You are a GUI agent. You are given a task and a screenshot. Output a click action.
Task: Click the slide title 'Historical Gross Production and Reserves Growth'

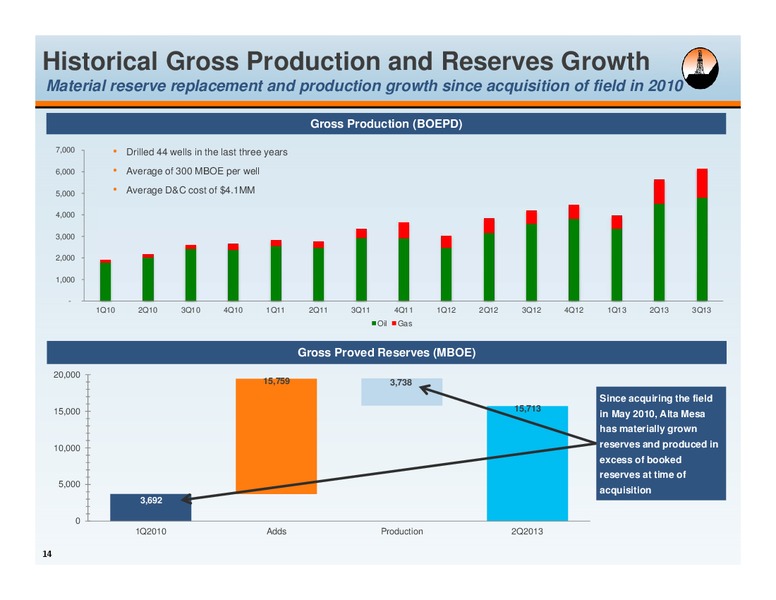346,61
